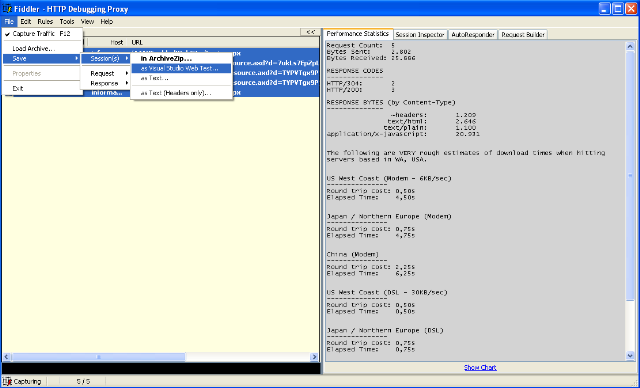Screen dimensions: 640x388
Task: Expand the Request submenu
Action: (105, 73)
